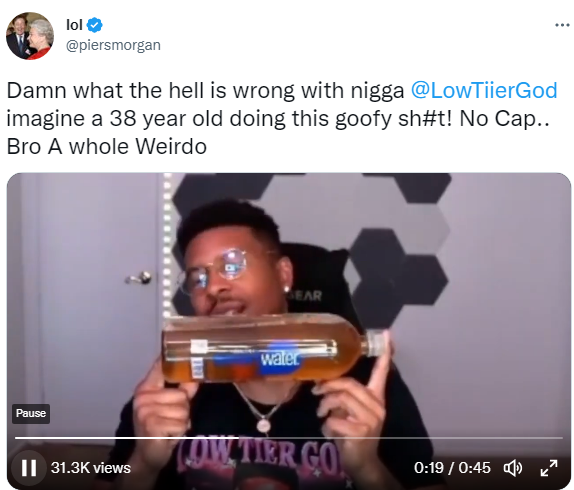This screenshot has height=490, width=574.
Task: Click the water bottle in the video
Action: click(275, 348)
